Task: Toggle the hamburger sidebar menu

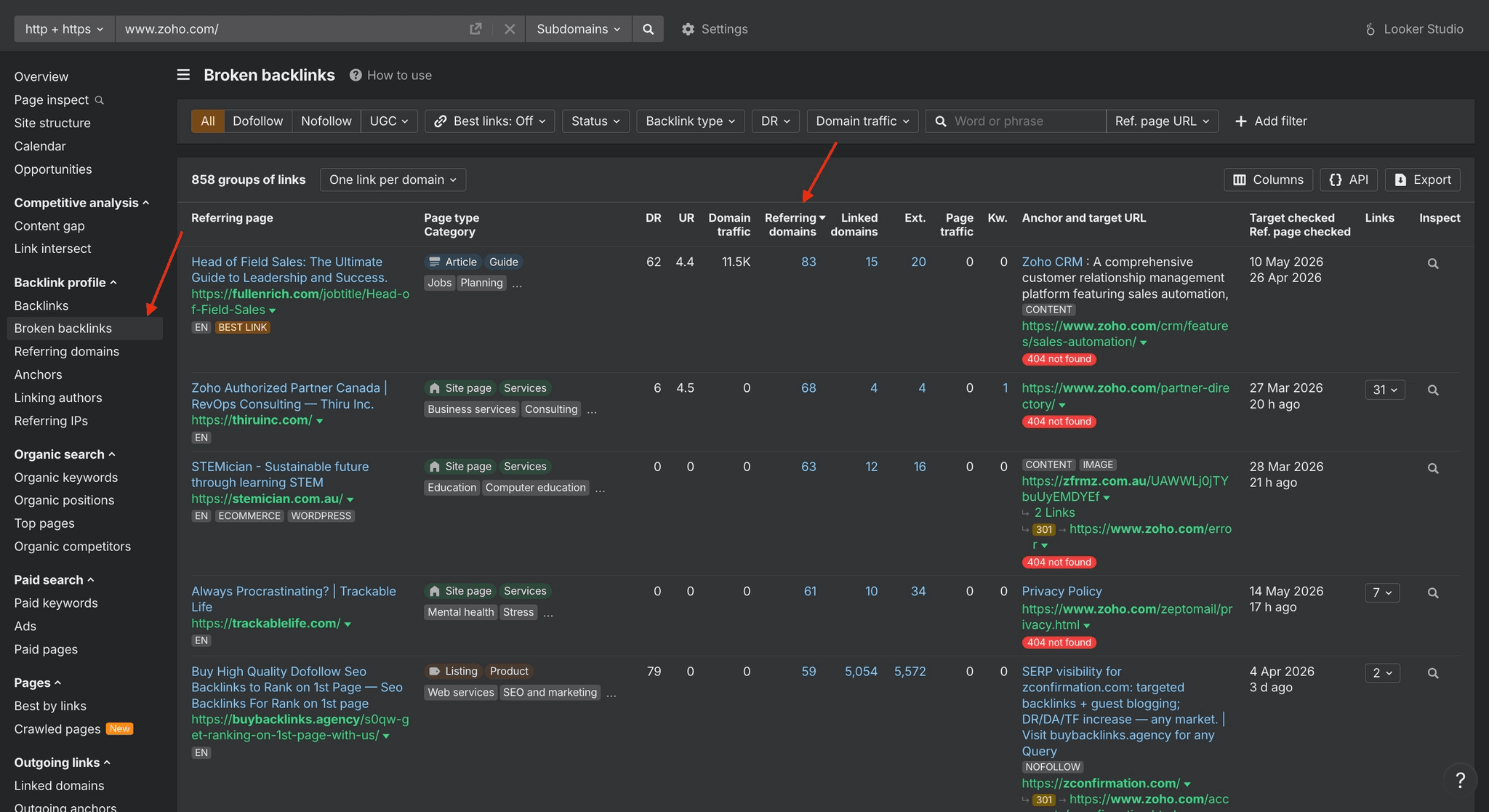Action: pos(183,75)
